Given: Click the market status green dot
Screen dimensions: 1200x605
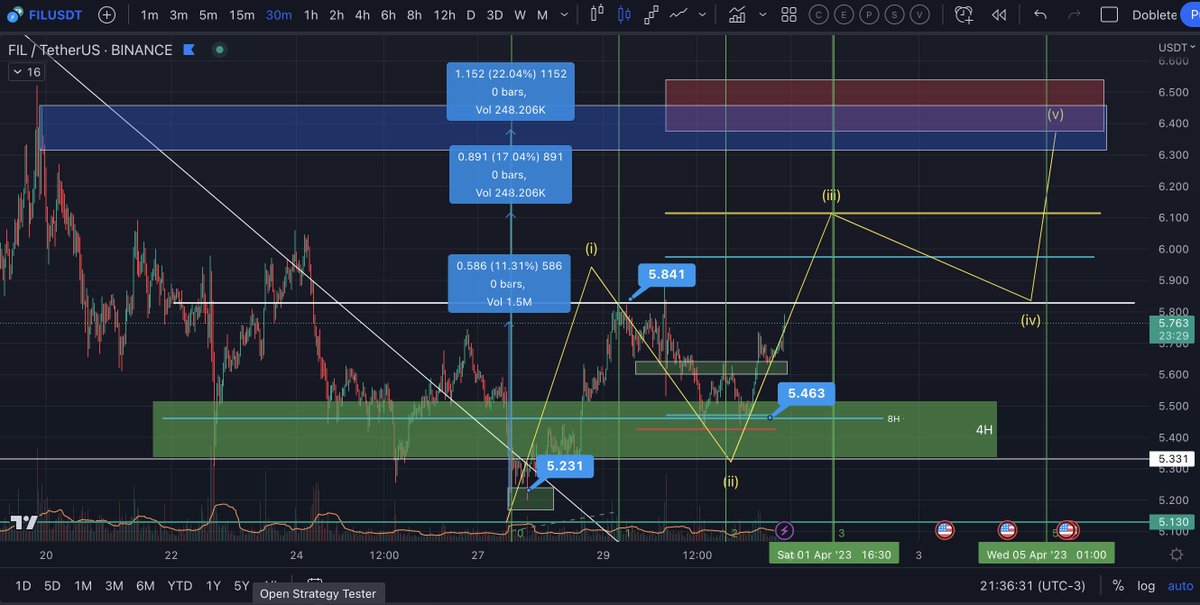Looking at the screenshot, I should [x=219, y=49].
